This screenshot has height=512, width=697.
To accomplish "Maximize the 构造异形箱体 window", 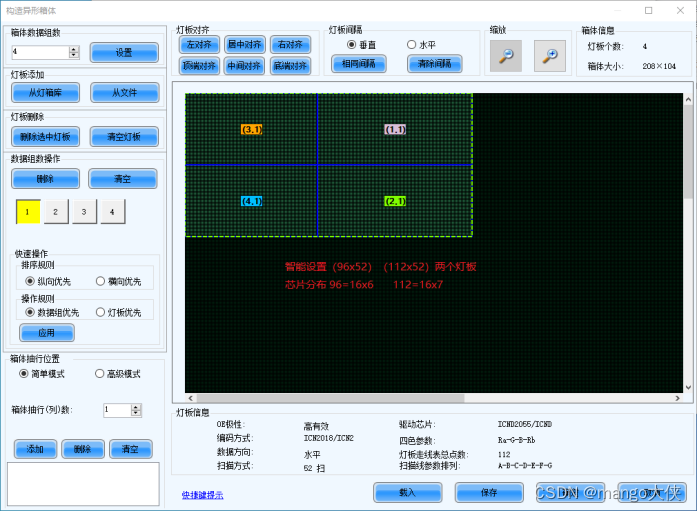I will [649, 10].
